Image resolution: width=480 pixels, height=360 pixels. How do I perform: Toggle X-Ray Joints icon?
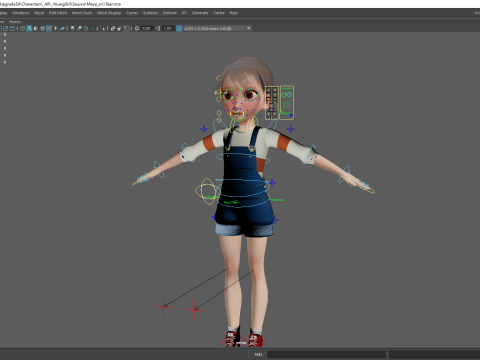[126, 28]
